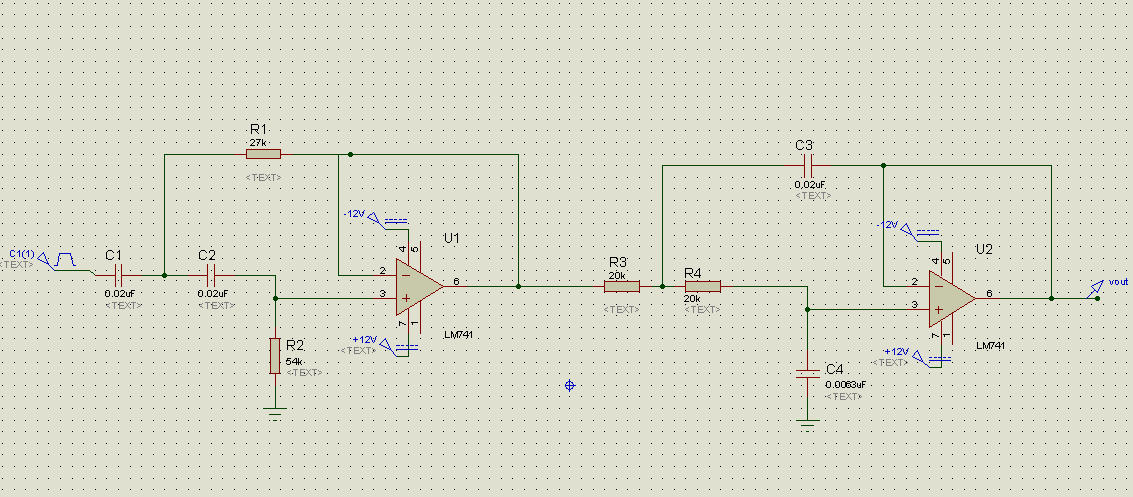Select resistor R1 in the feedback path
Viewport: 1133px width, 497px height.
coord(264,154)
